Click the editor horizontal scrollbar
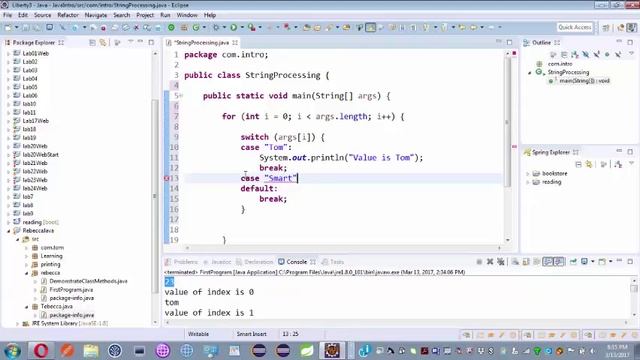640x360 pixels. (x=343, y=248)
